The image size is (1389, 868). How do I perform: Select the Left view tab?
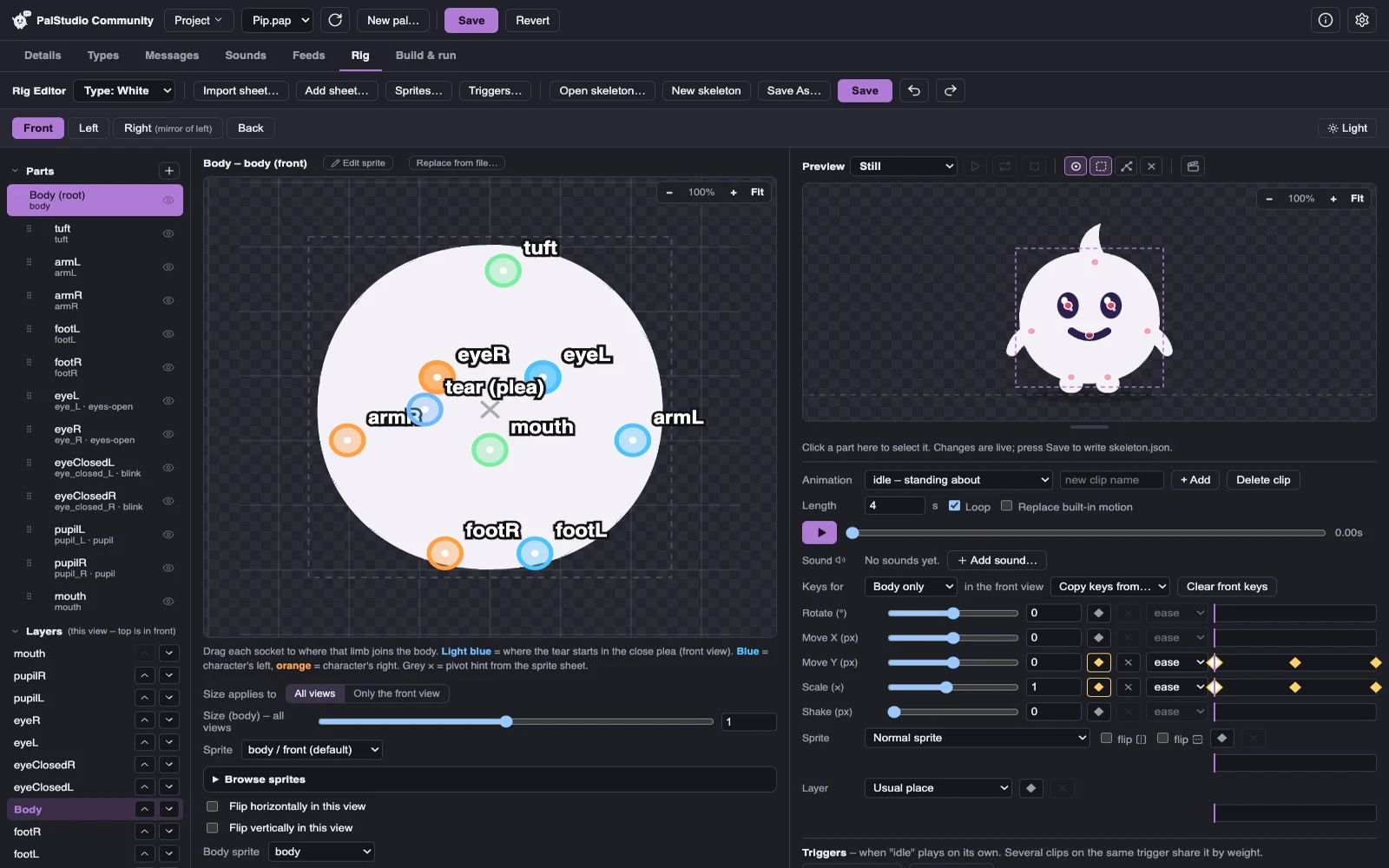89,128
